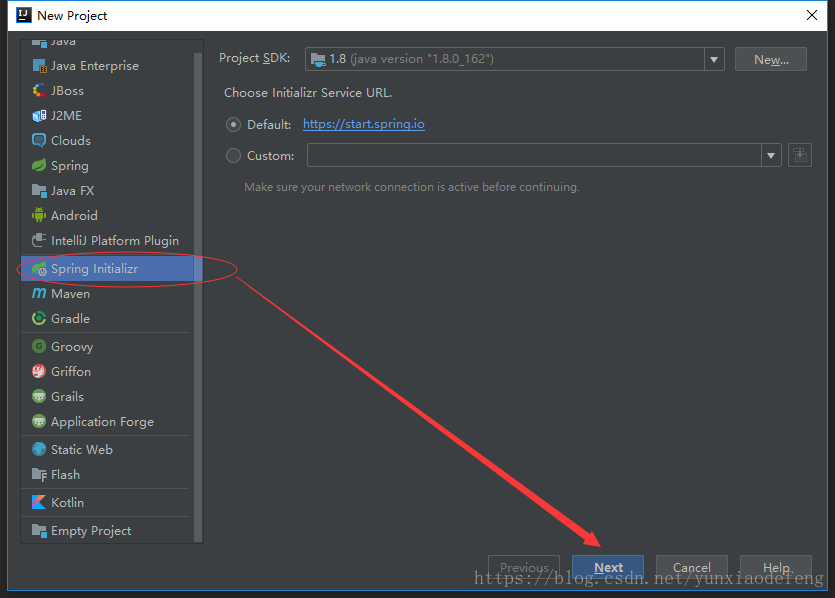This screenshot has width=835, height=598.
Task: Click the Spring Initializr icon
Action: [x=39, y=269]
